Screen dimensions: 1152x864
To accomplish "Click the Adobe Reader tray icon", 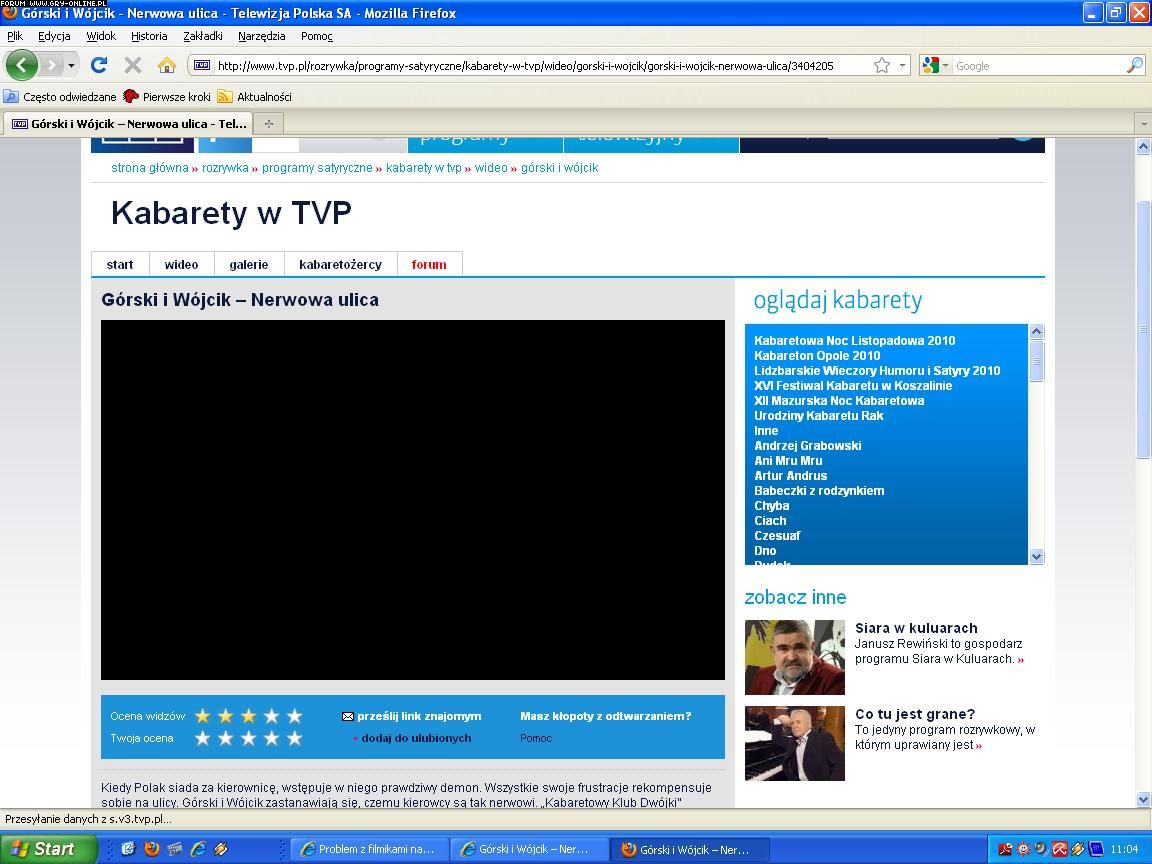I will coord(1006,849).
